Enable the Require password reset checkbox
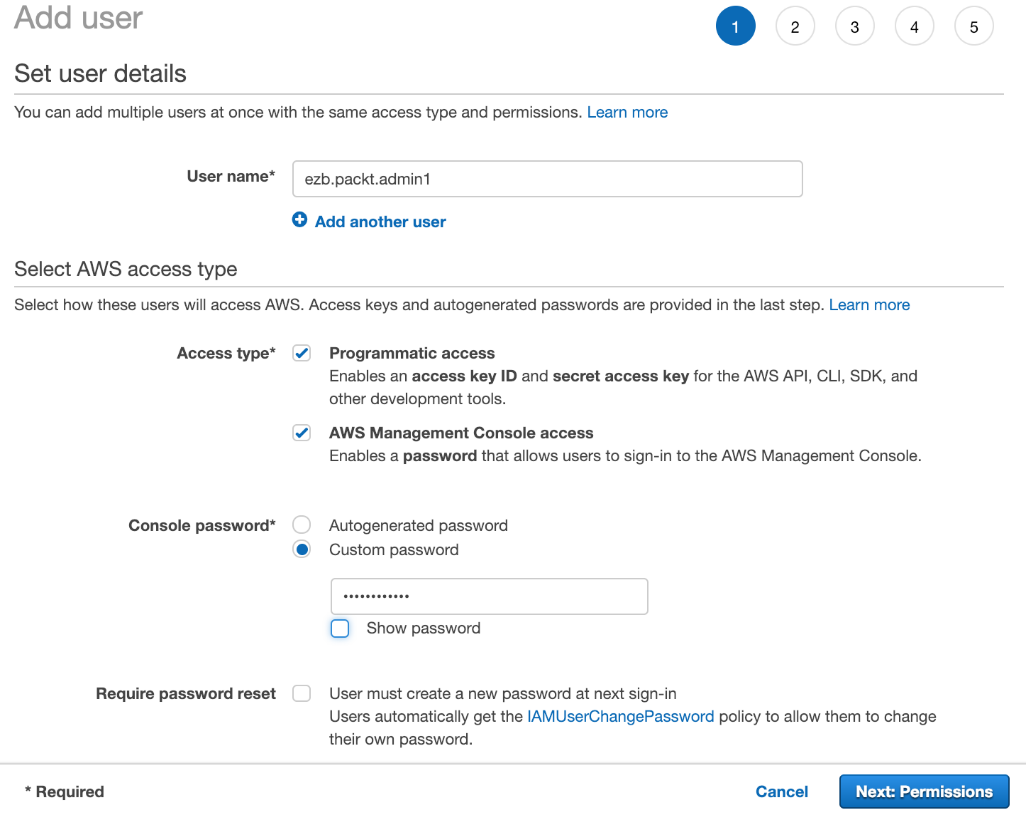This screenshot has width=1026, height=815. click(x=302, y=693)
